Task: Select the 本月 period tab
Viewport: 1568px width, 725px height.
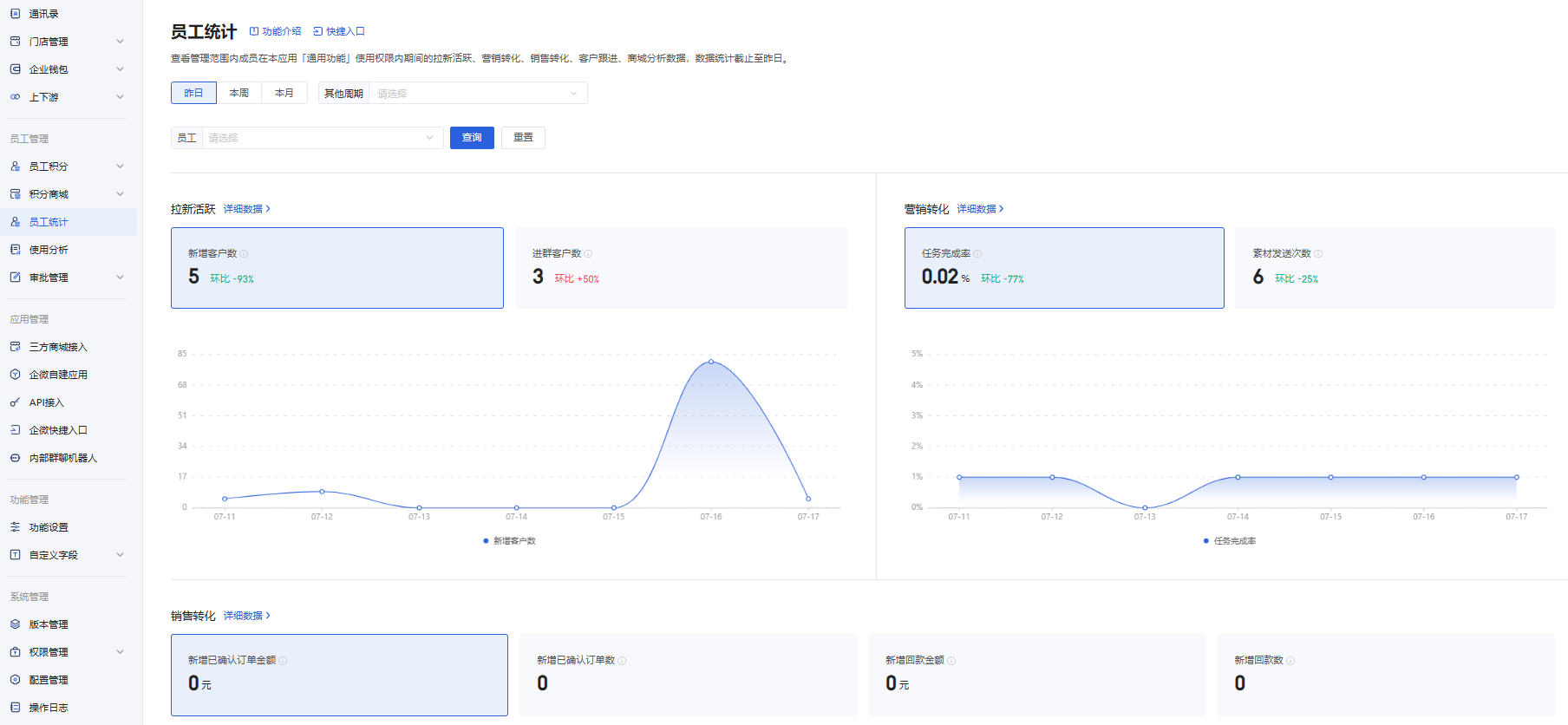Action: pos(284,93)
